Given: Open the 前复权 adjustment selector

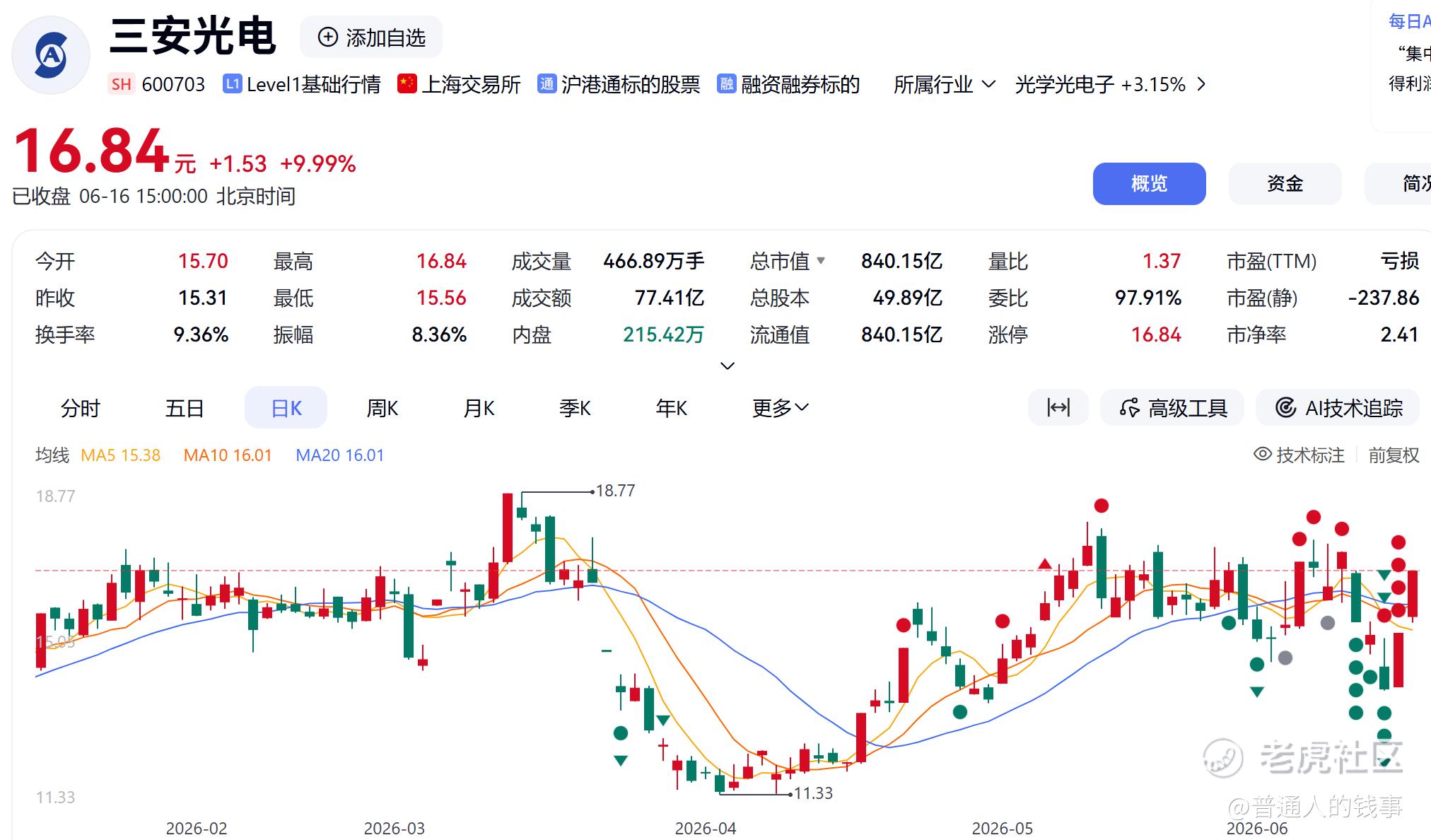Looking at the screenshot, I should pos(1394,455).
